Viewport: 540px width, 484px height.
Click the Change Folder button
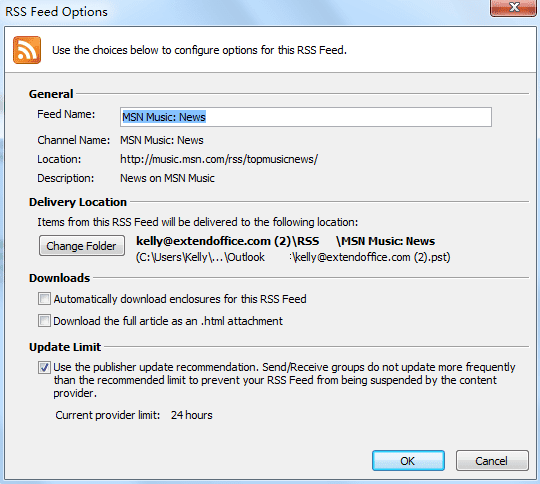click(82, 246)
